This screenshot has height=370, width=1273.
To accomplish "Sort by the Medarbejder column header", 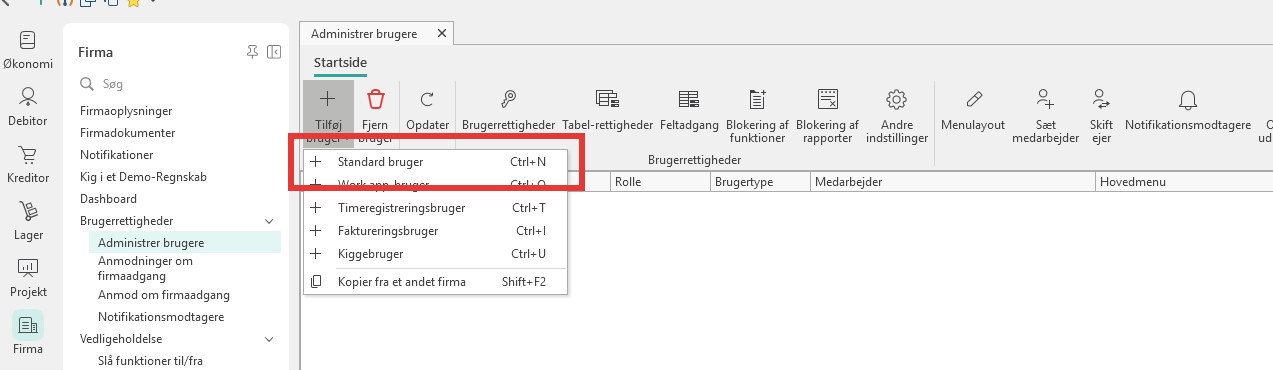I will click(x=953, y=182).
